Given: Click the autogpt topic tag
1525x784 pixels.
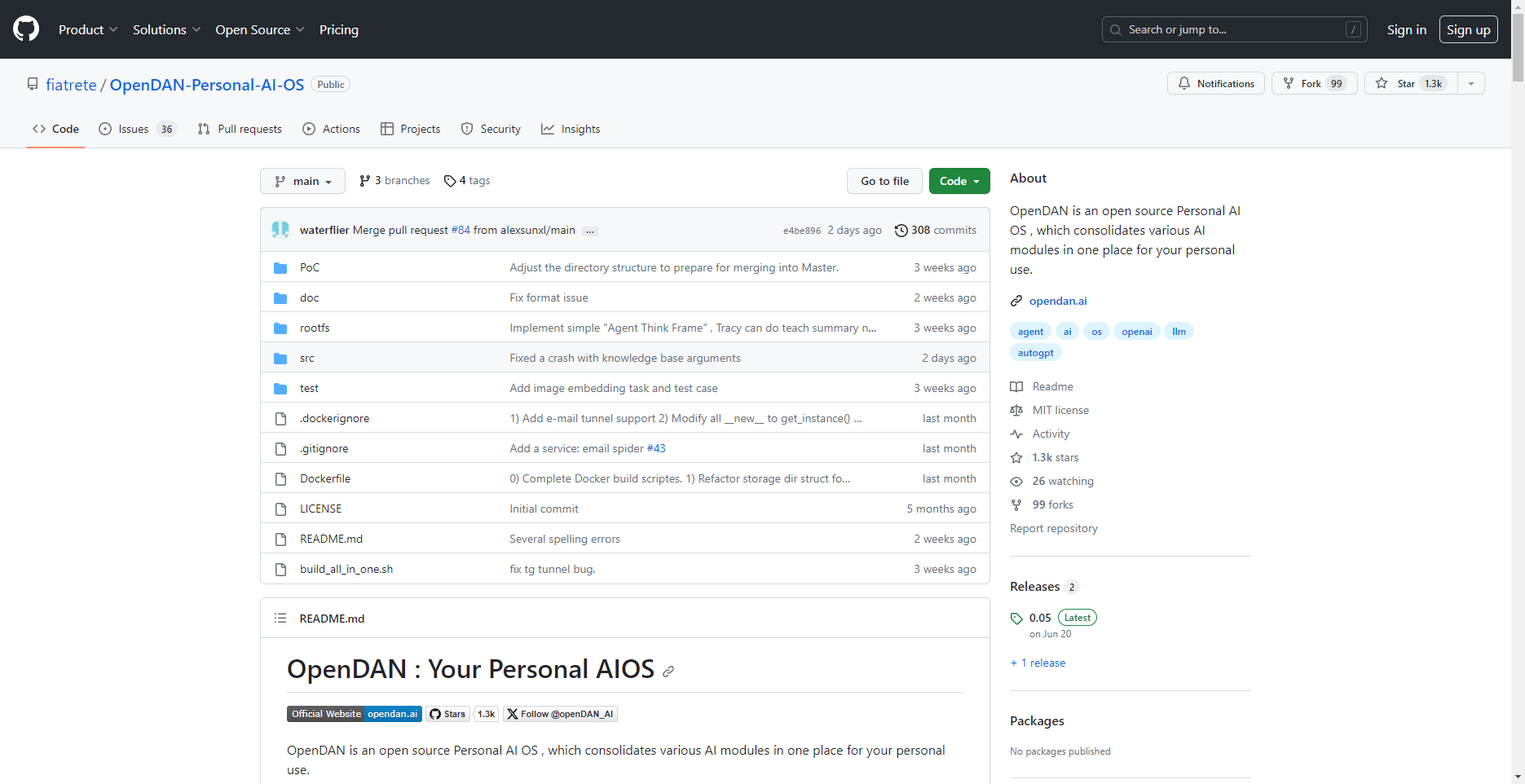Looking at the screenshot, I should tap(1036, 353).
